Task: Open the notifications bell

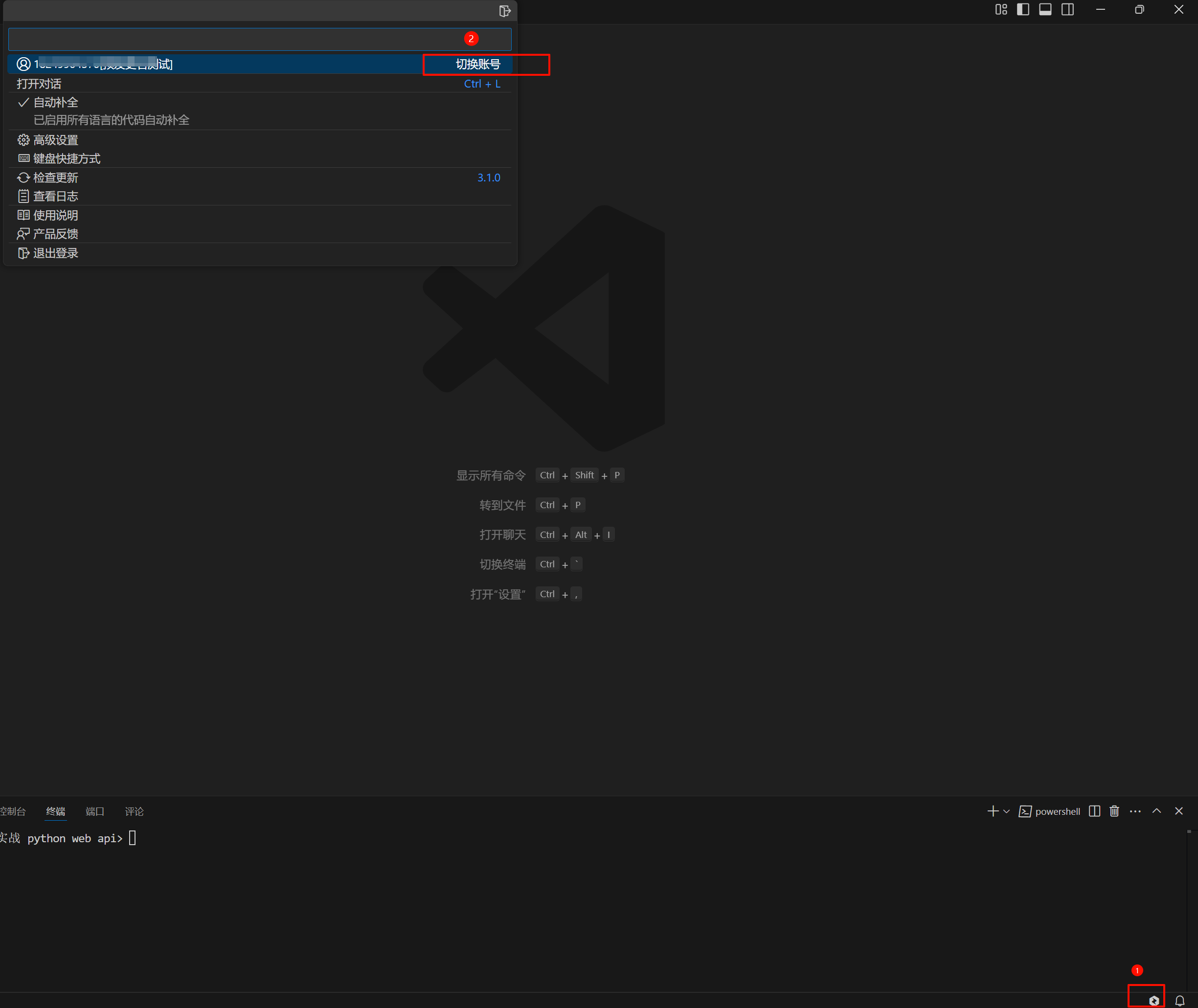Action: [x=1179, y=1000]
